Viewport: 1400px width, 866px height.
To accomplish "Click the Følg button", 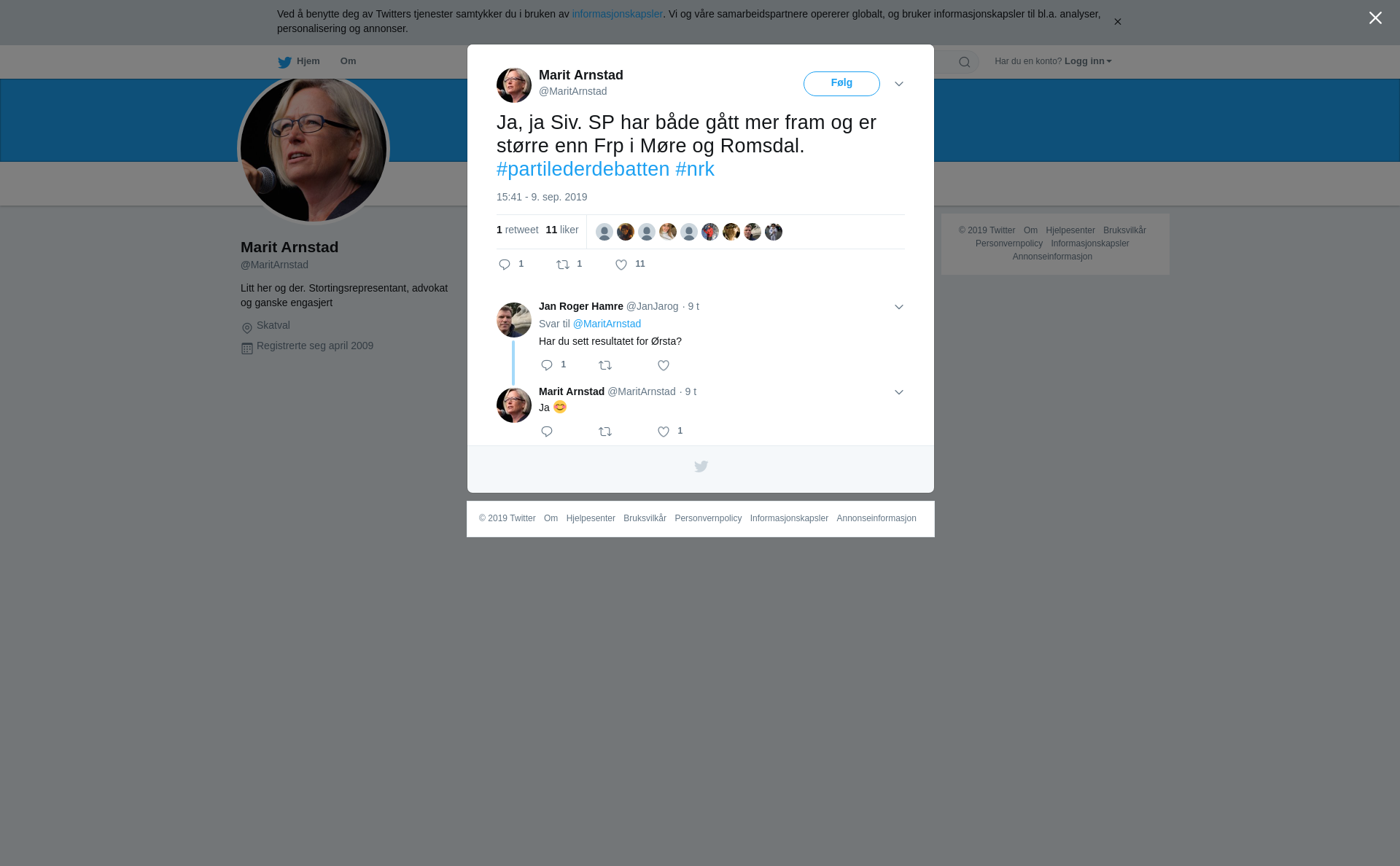I will click(x=841, y=84).
